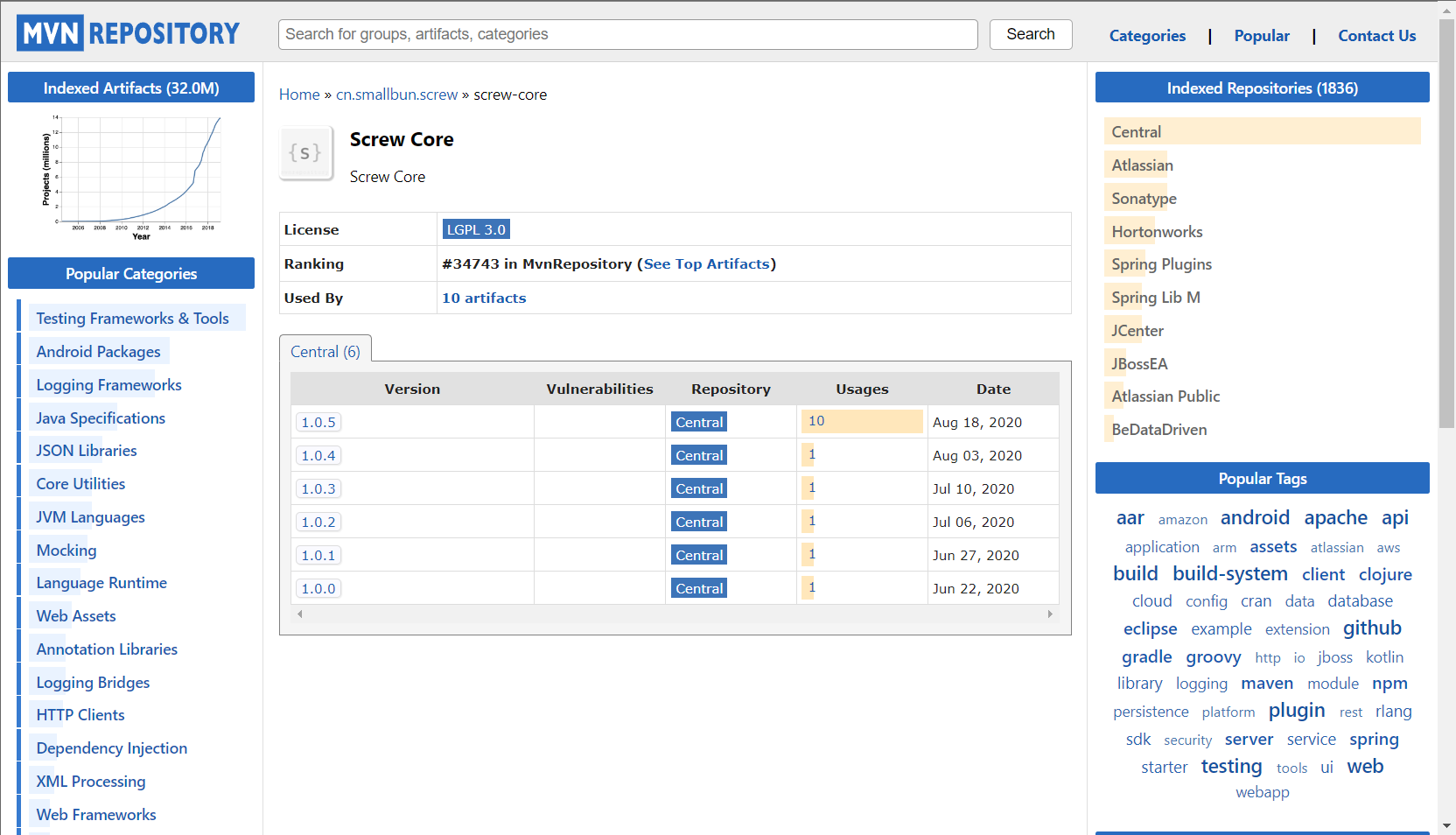Open the Hortonworks repository
Screen dimensions: 1456x835
pos(1157,232)
